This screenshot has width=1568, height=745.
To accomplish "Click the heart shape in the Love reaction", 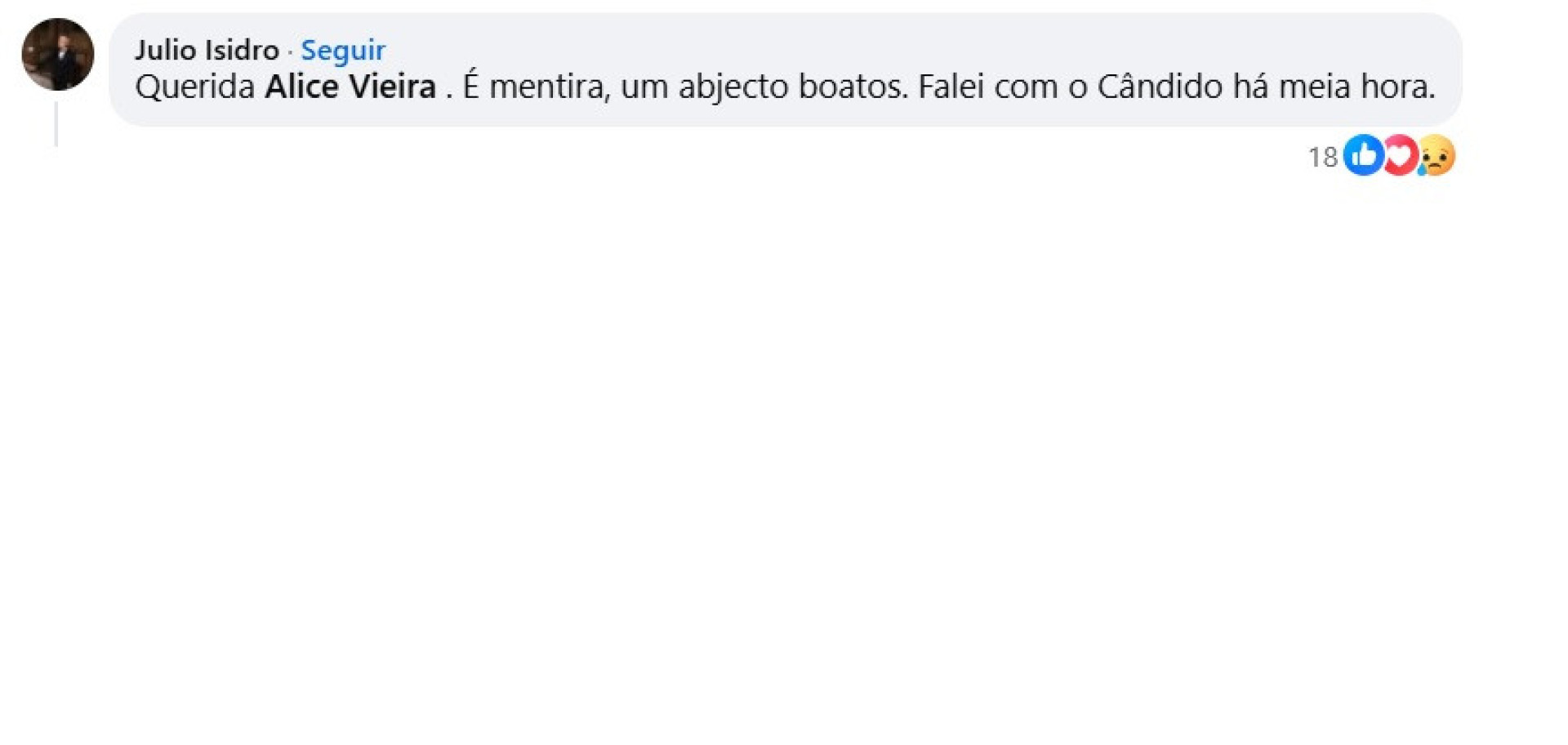I will (1399, 158).
